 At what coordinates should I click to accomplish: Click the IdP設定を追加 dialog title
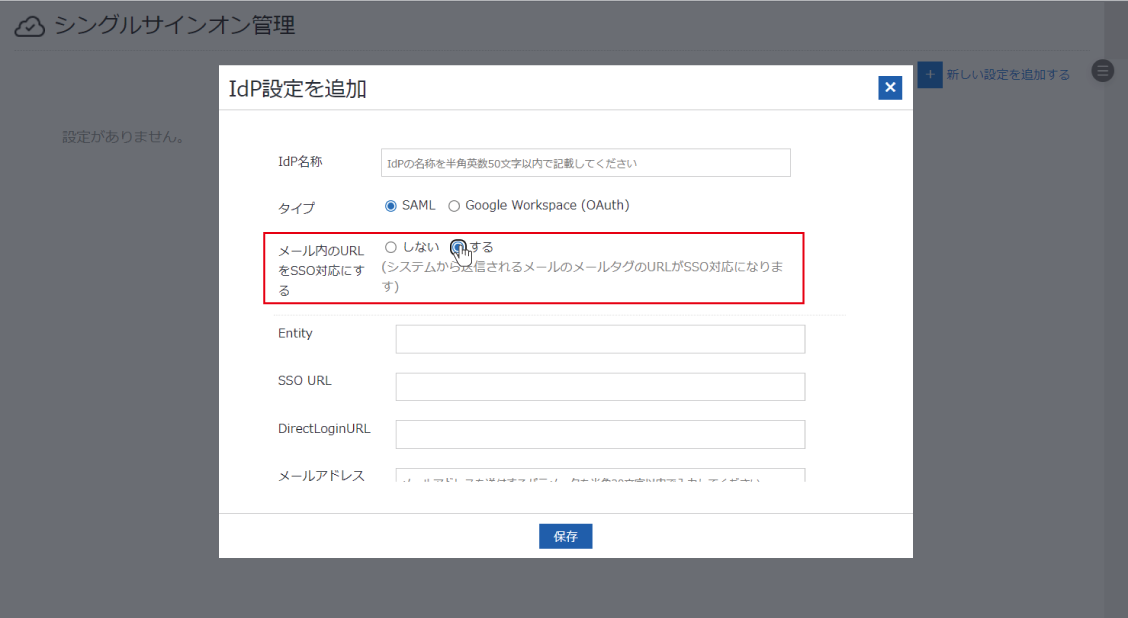click(x=298, y=89)
